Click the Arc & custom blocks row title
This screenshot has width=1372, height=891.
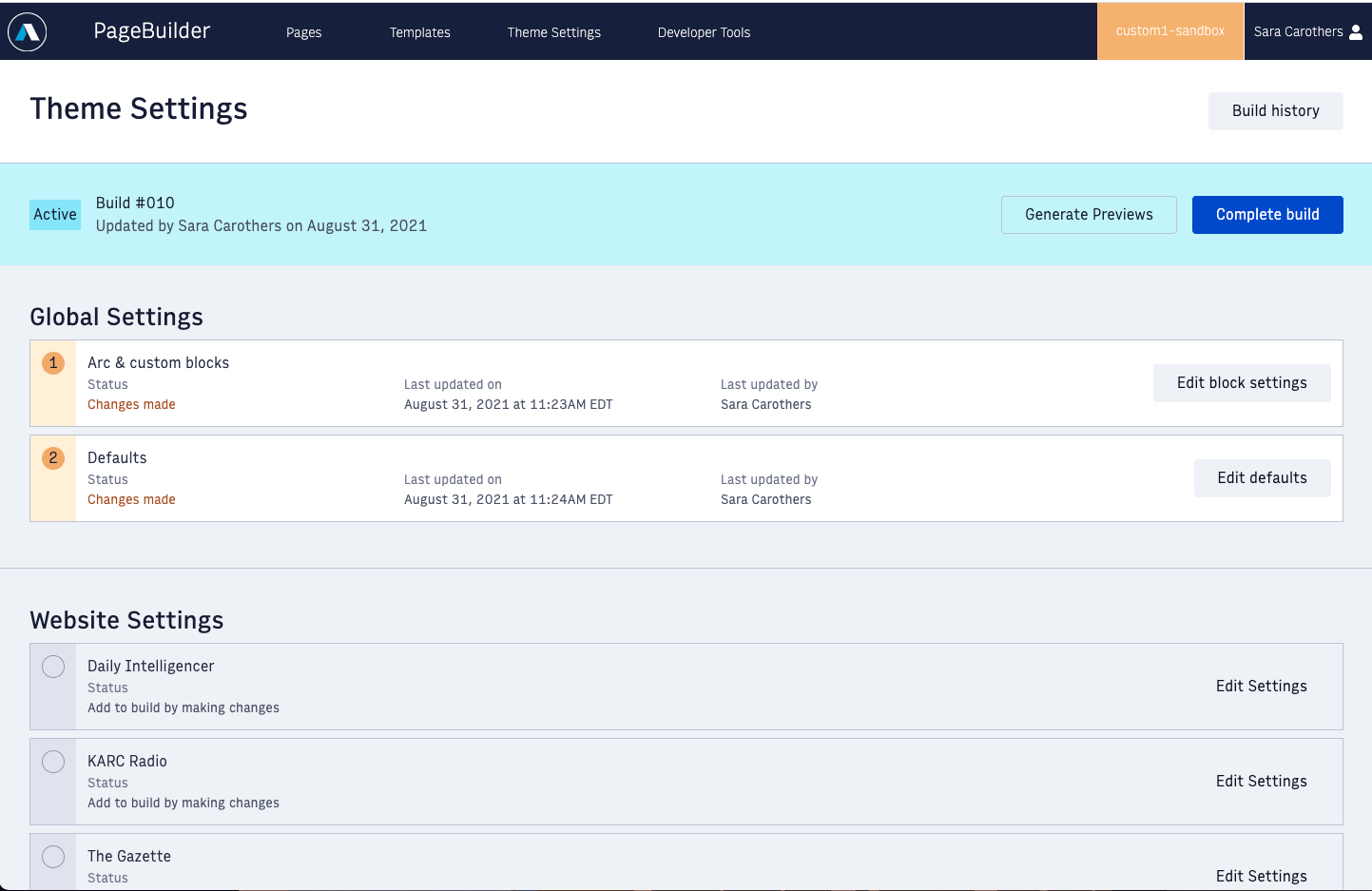click(x=159, y=363)
